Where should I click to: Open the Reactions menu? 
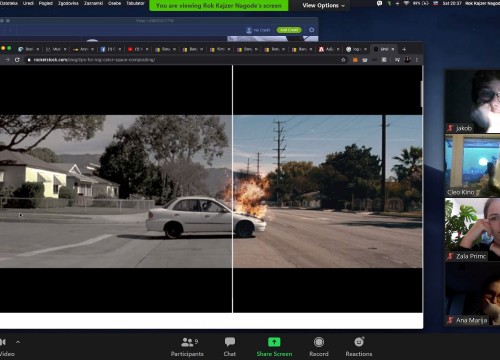click(x=359, y=347)
